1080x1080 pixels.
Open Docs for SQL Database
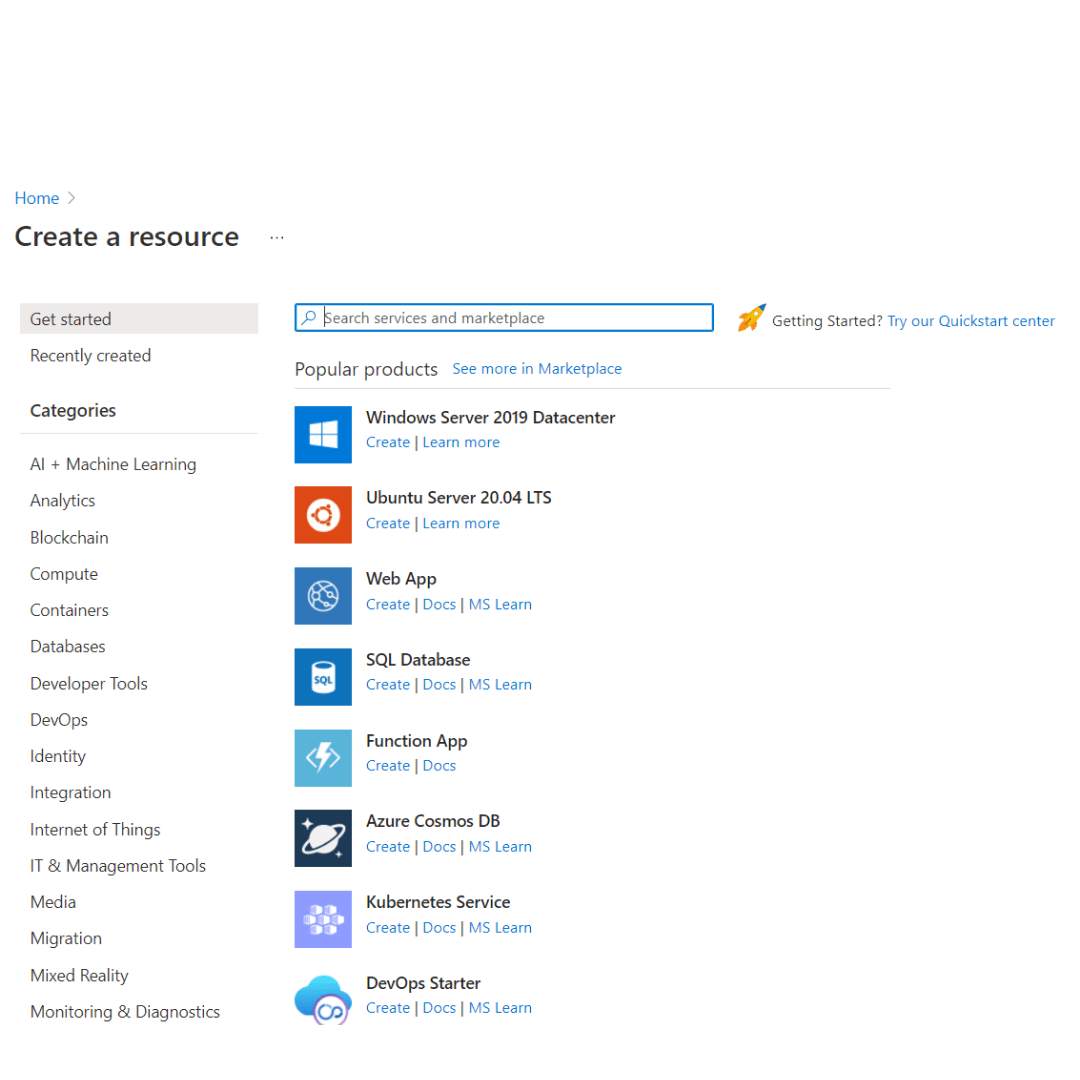point(439,685)
